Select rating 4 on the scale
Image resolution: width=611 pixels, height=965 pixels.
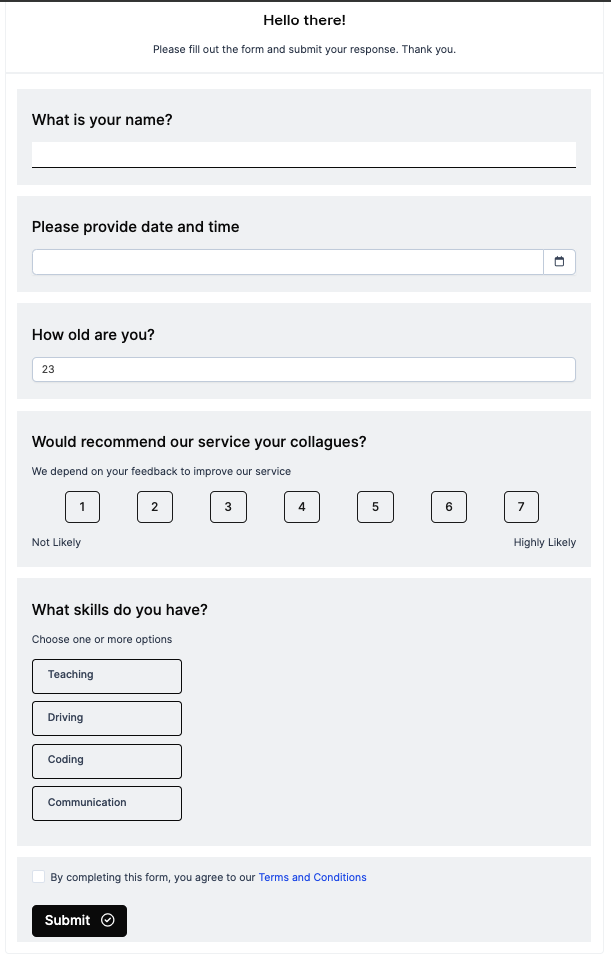click(x=302, y=507)
